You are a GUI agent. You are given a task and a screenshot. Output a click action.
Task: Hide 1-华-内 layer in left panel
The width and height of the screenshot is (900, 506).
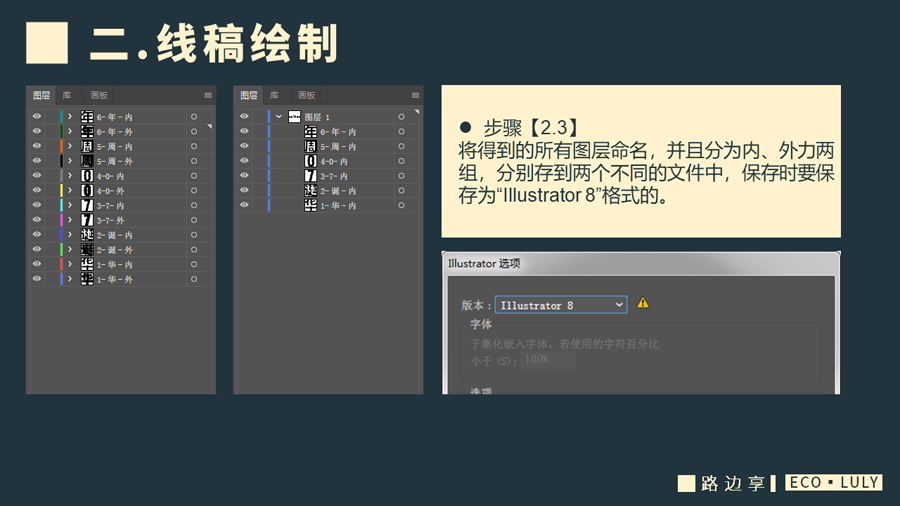tap(37, 264)
